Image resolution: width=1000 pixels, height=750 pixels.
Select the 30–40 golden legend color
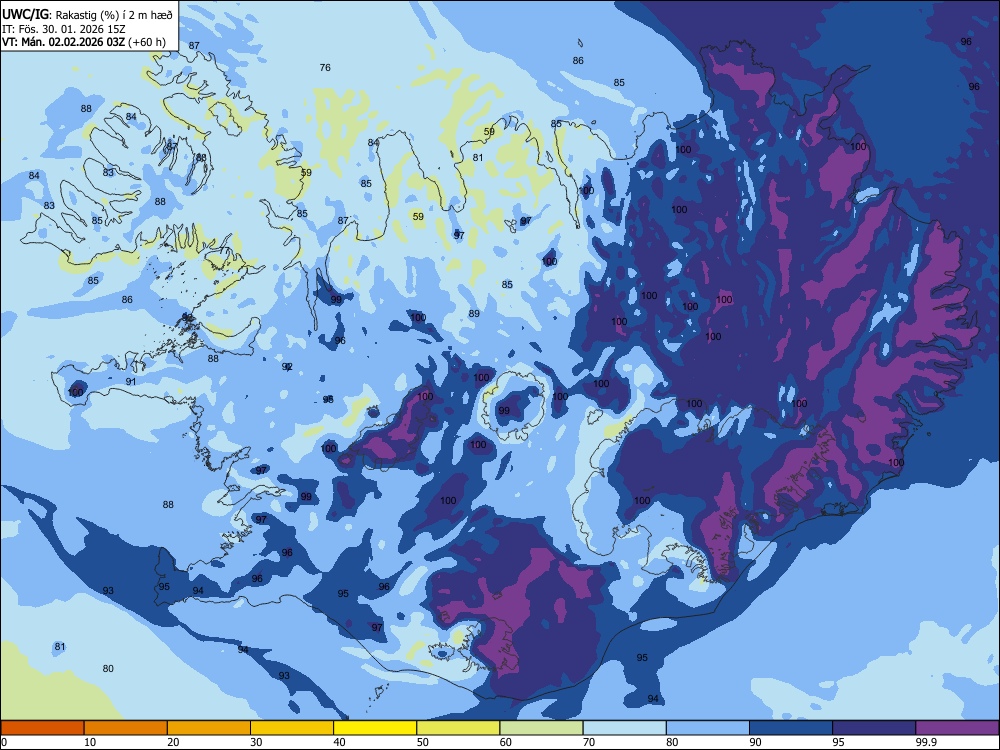[x=292, y=728]
